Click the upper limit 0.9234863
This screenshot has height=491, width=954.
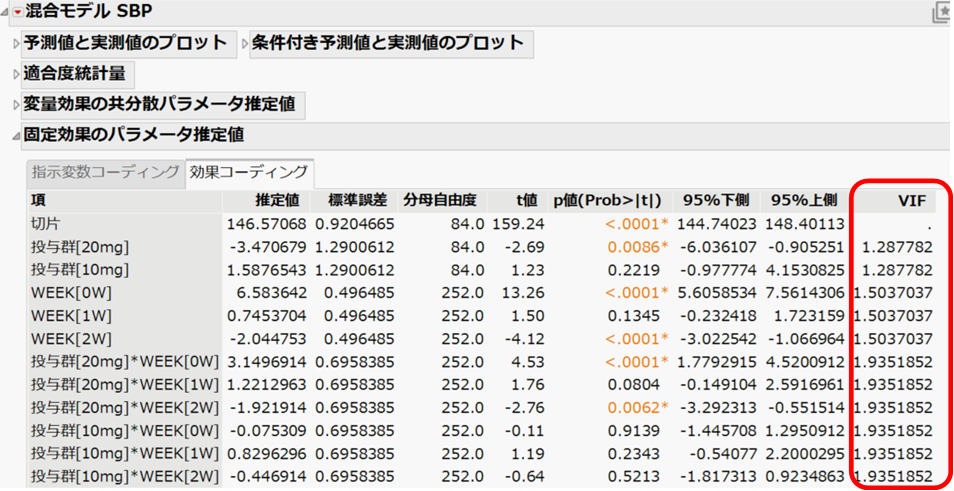click(x=803, y=476)
